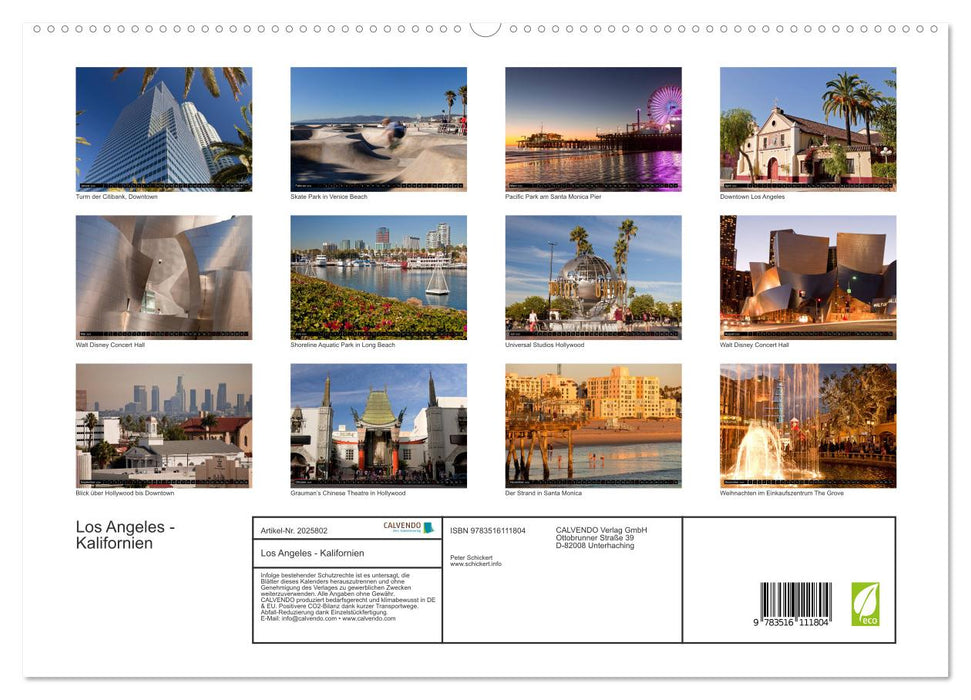The image size is (971, 700).
Task: Open the Shoreline Aquatic Park in Long Beach photo
Action: coord(378,275)
